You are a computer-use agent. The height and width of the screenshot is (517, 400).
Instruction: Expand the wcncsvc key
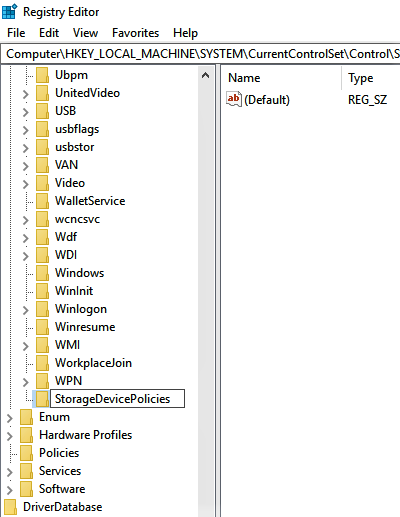point(26,220)
